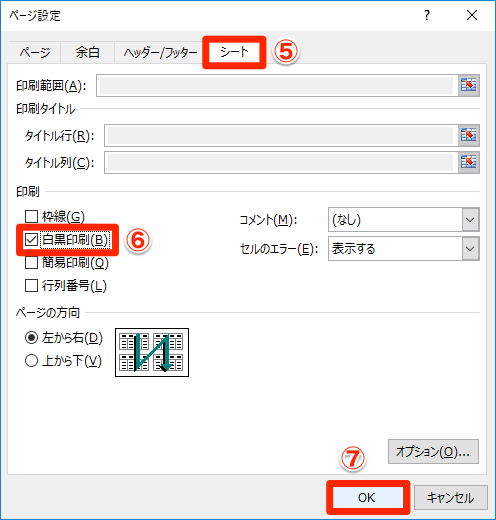This screenshot has height=520, width=496.
Task: Select the 左から右(D) radio button
Action: tap(31, 338)
